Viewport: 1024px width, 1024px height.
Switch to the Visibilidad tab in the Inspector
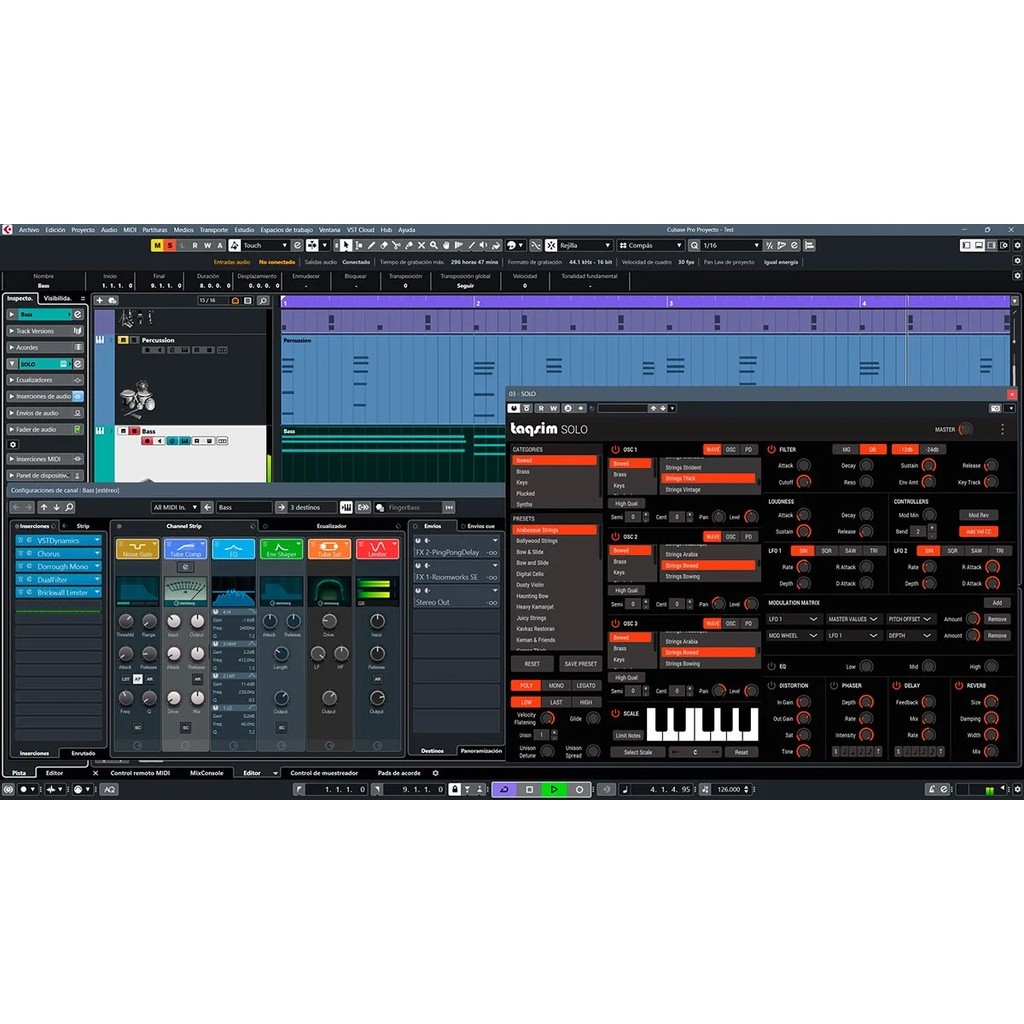coord(55,297)
